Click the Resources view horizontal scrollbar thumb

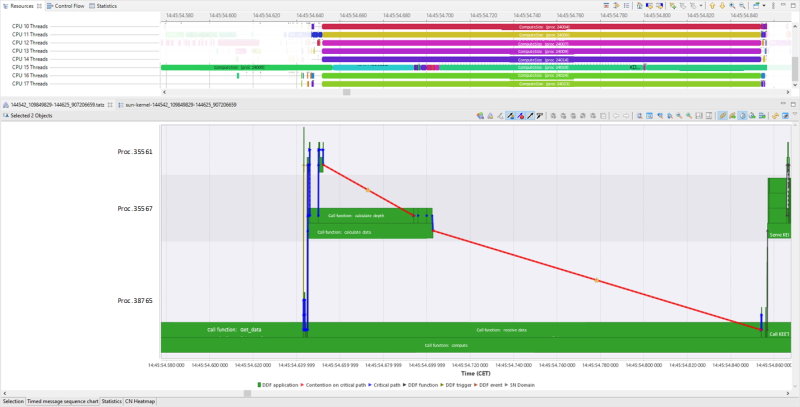346,92
